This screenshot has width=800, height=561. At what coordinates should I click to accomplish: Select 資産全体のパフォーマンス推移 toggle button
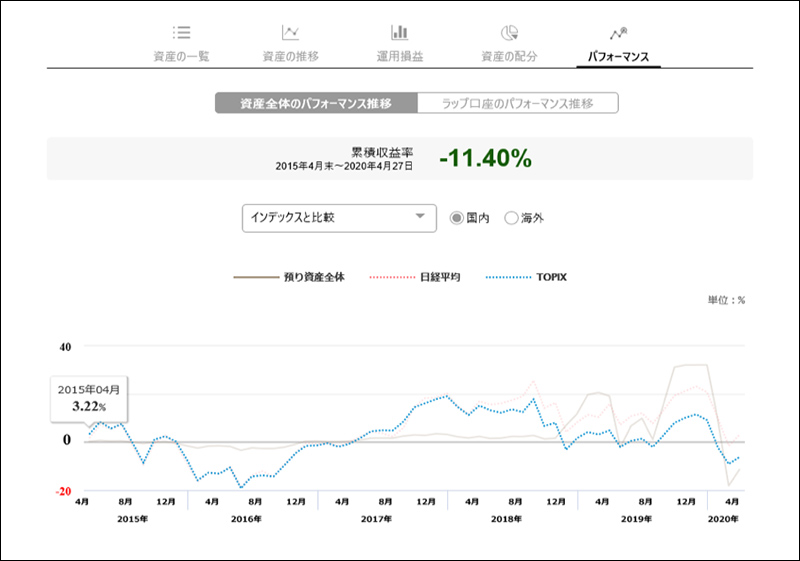[315, 104]
